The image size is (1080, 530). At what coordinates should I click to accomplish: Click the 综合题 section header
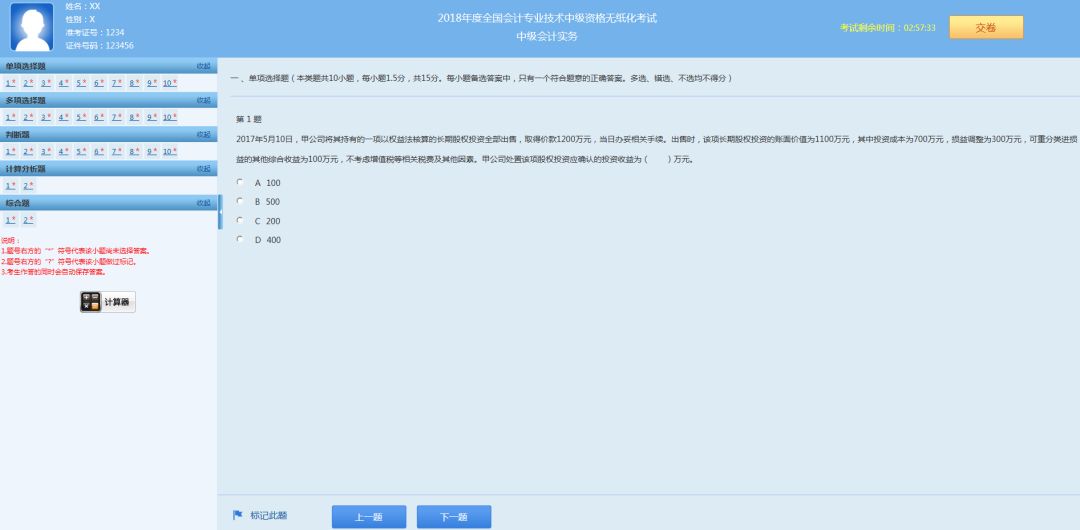point(109,203)
